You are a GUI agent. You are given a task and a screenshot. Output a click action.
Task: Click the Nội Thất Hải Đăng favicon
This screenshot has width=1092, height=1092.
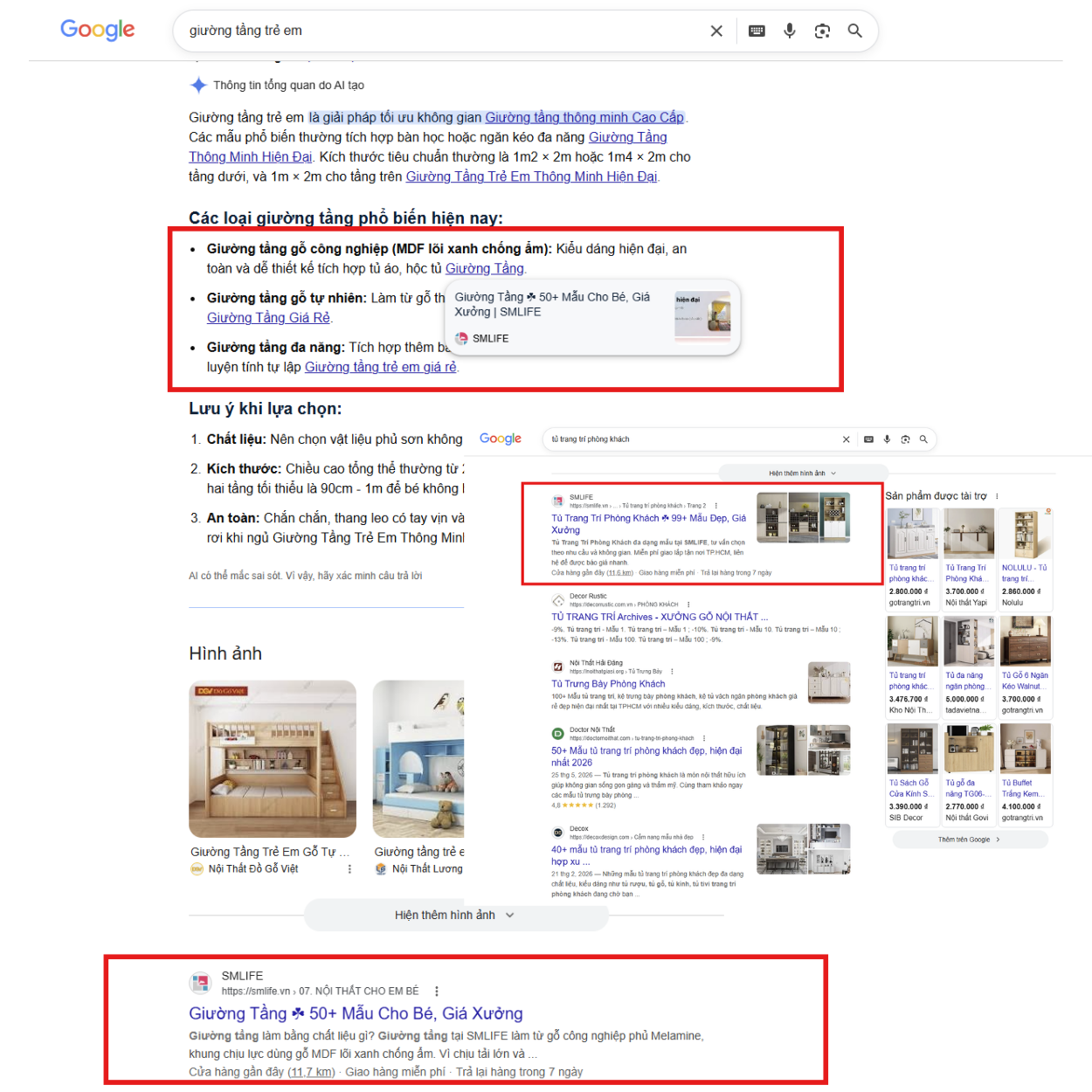pyautogui.click(x=557, y=667)
